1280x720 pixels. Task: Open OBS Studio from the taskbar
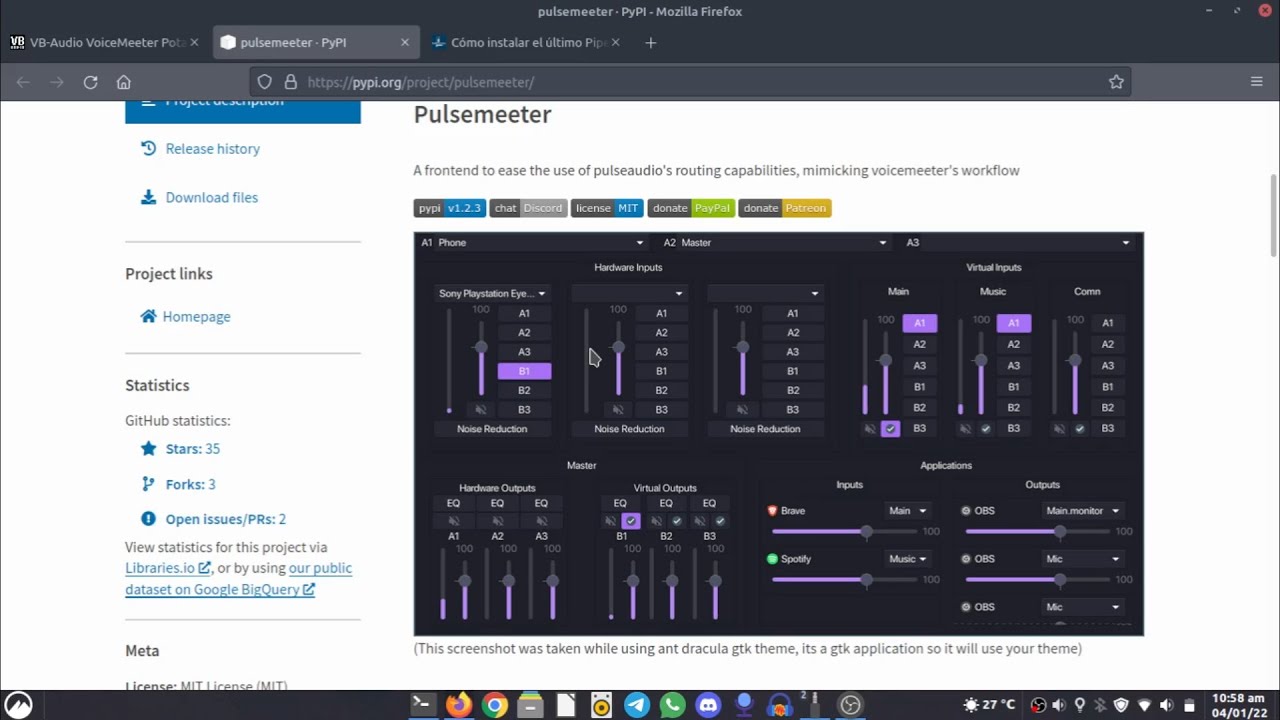[x=850, y=705]
